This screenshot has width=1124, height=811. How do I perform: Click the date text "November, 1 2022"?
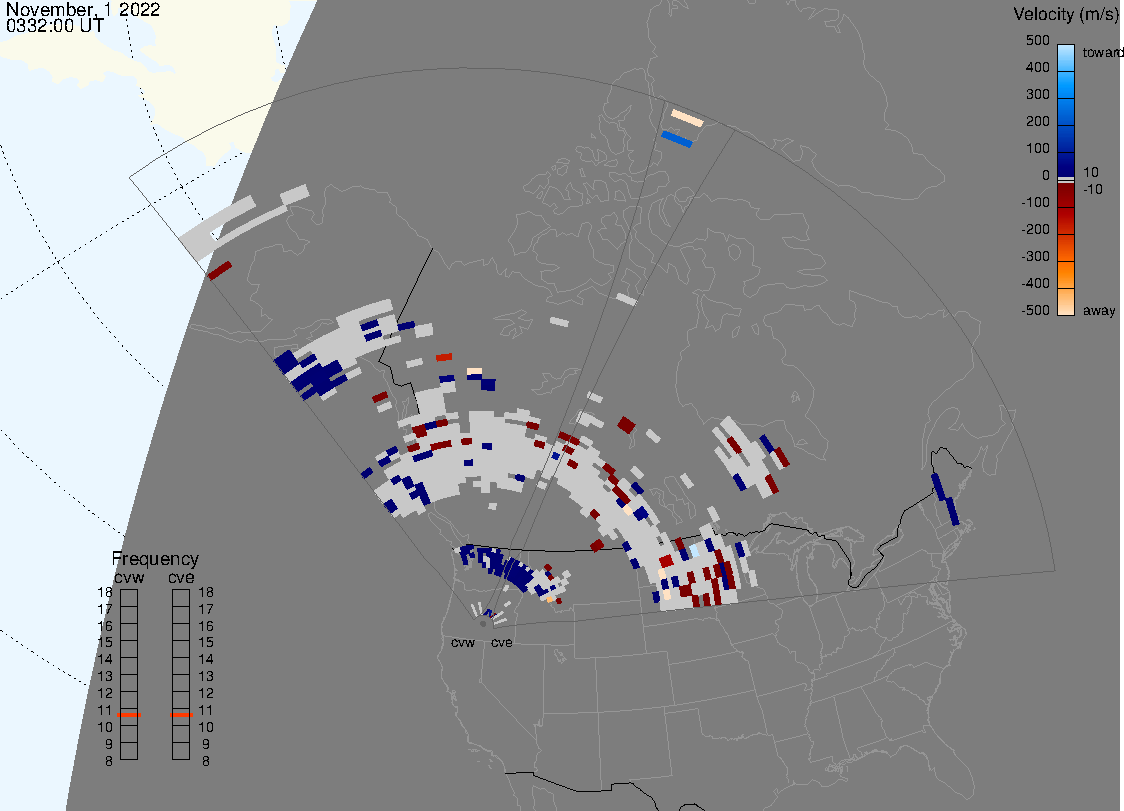click(82, 10)
